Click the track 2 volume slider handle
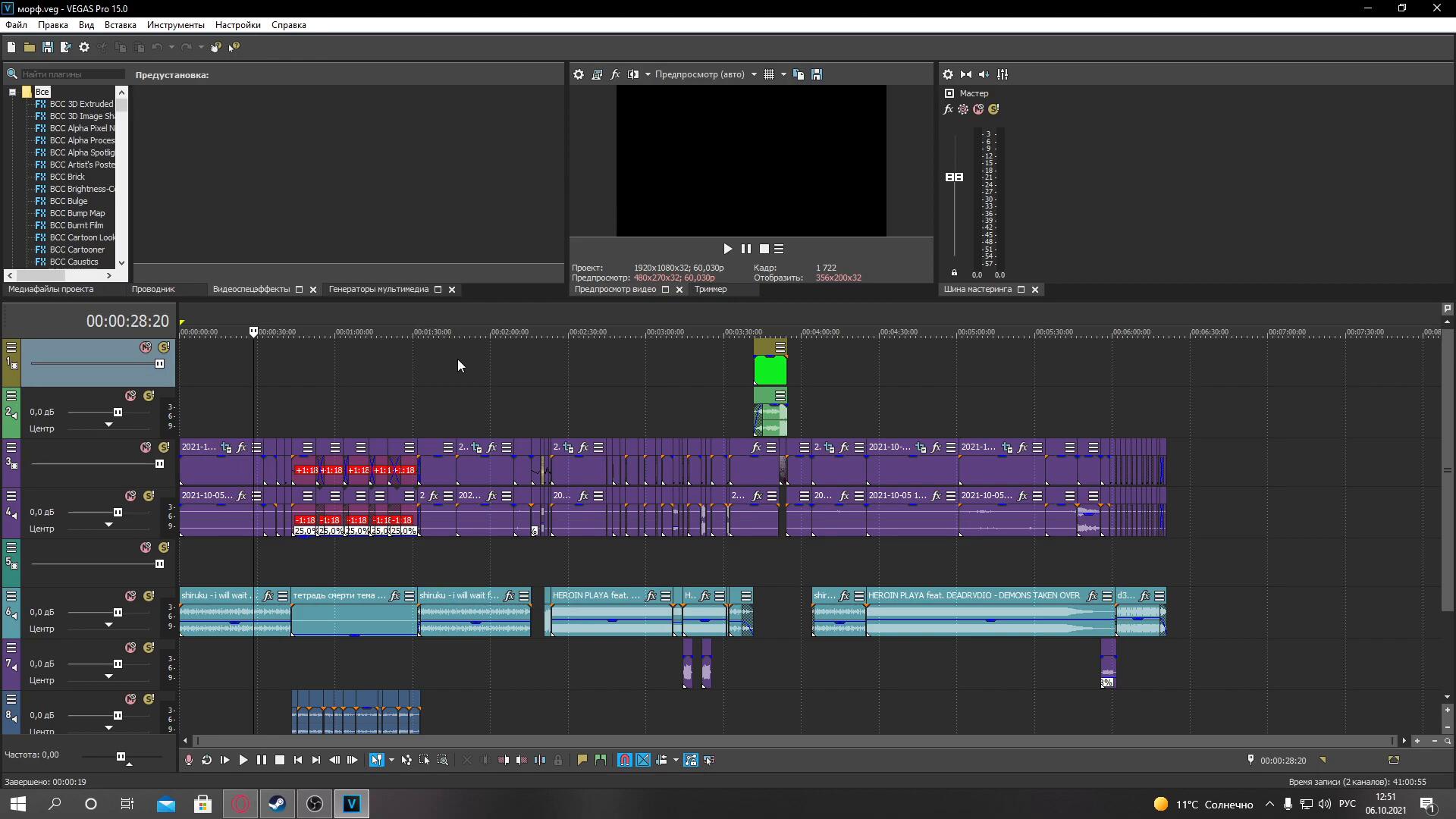1456x819 pixels. point(118,413)
